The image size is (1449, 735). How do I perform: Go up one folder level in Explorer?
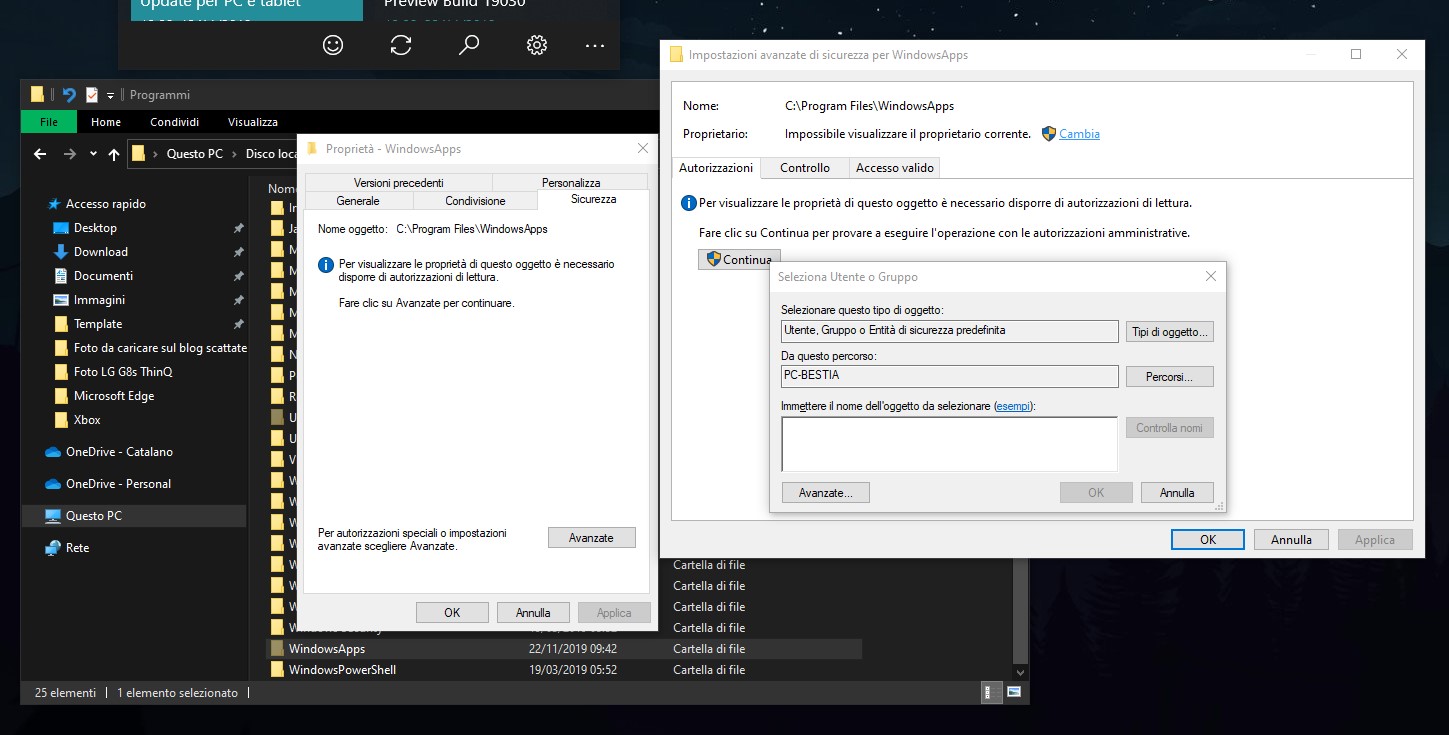click(x=114, y=154)
